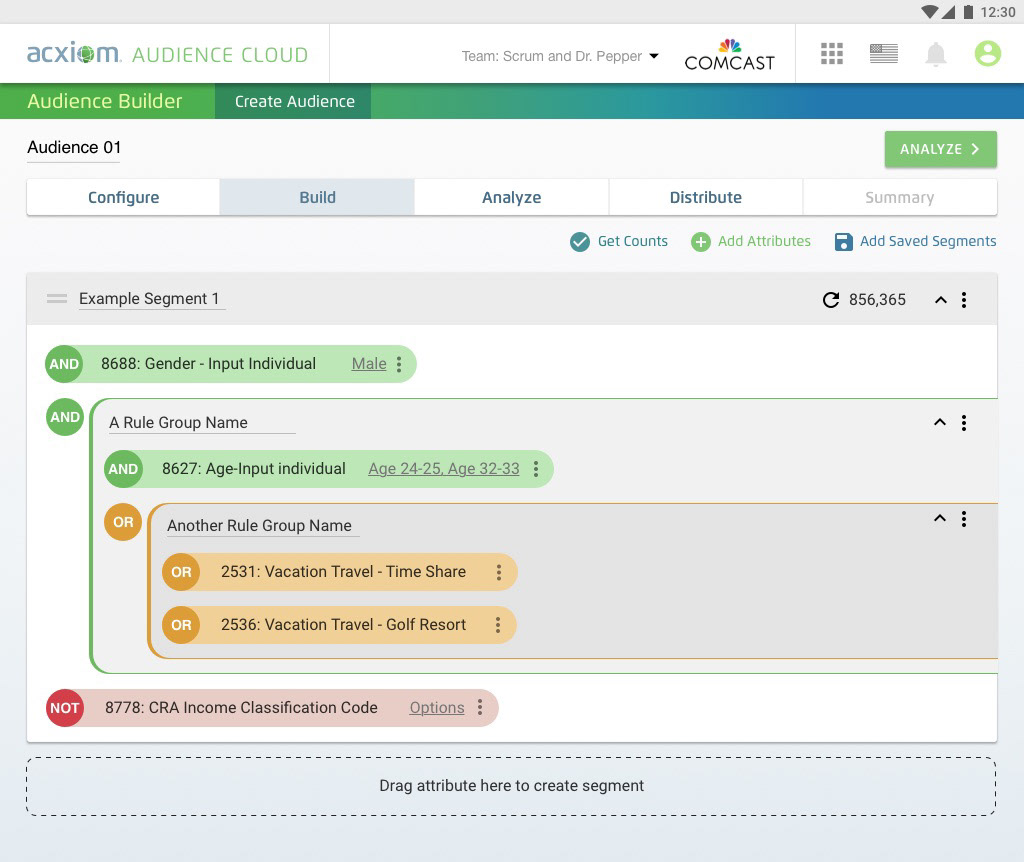Click the US flag language icon
This screenshot has height=862, width=1024.
pyautogui.click(x=883, y=54)
